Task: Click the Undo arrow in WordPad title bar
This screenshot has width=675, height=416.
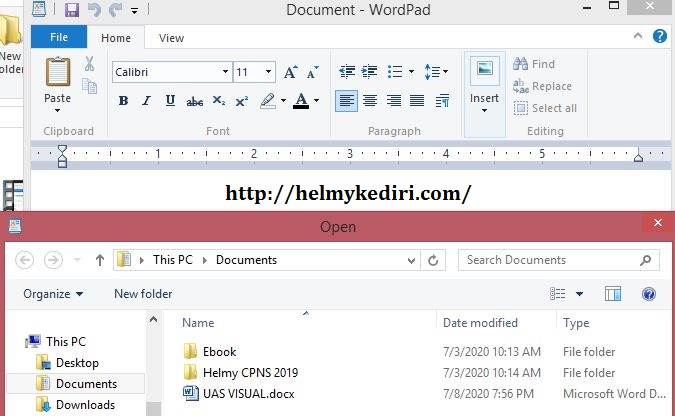Action: coord(94,9)
